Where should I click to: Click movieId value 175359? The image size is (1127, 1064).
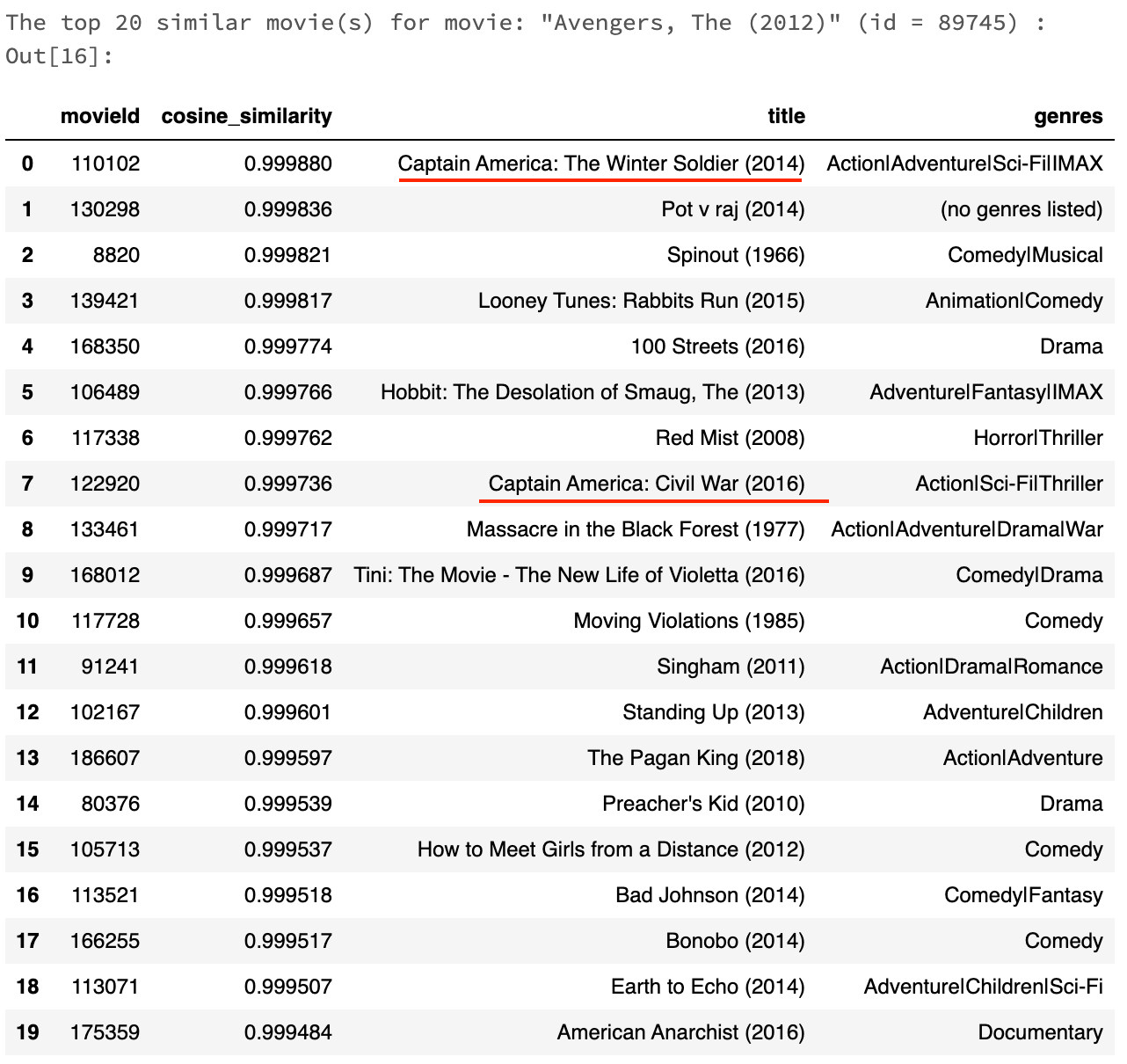coord(105,1032)
